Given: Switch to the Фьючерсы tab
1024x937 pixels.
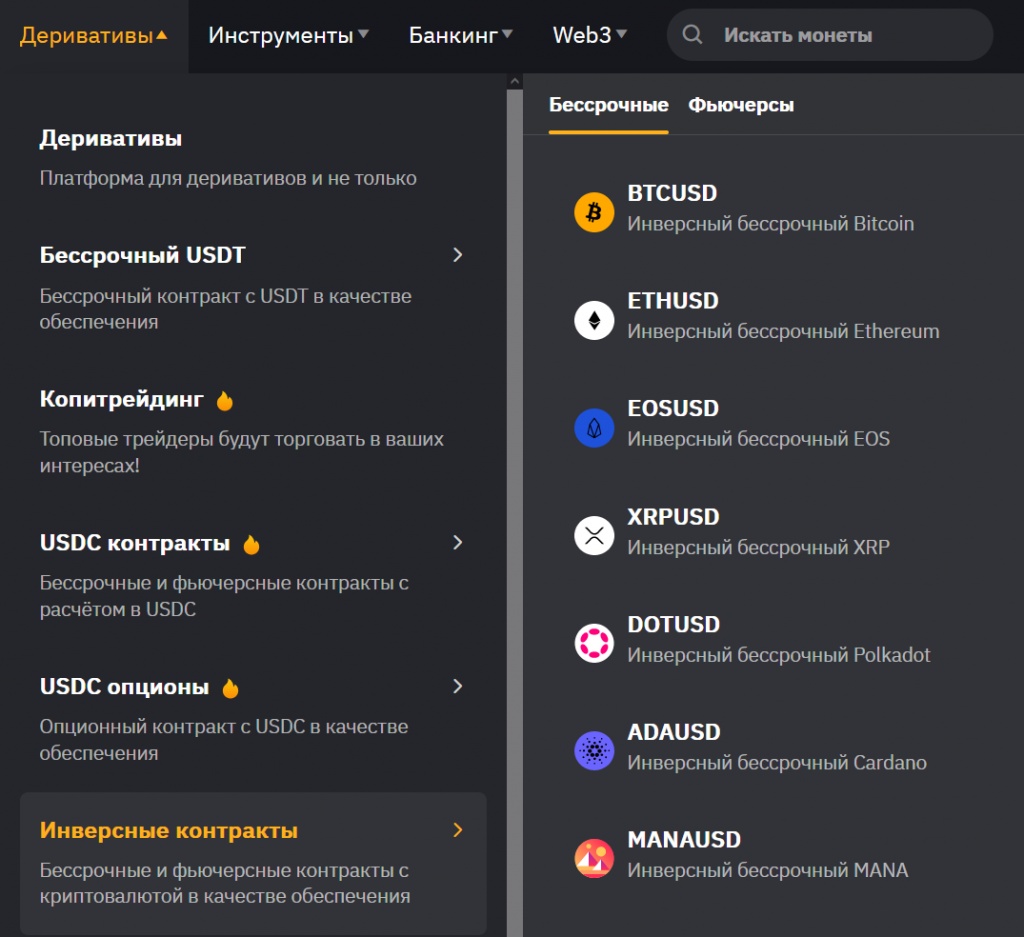Looking at the screenshot, I should click(x=741, y=105).
